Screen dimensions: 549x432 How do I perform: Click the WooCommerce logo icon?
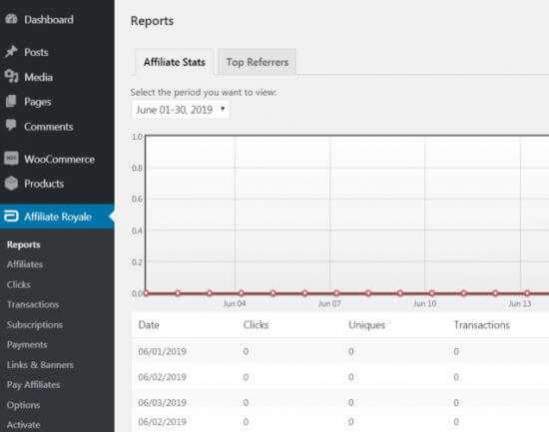click(11, 159)
